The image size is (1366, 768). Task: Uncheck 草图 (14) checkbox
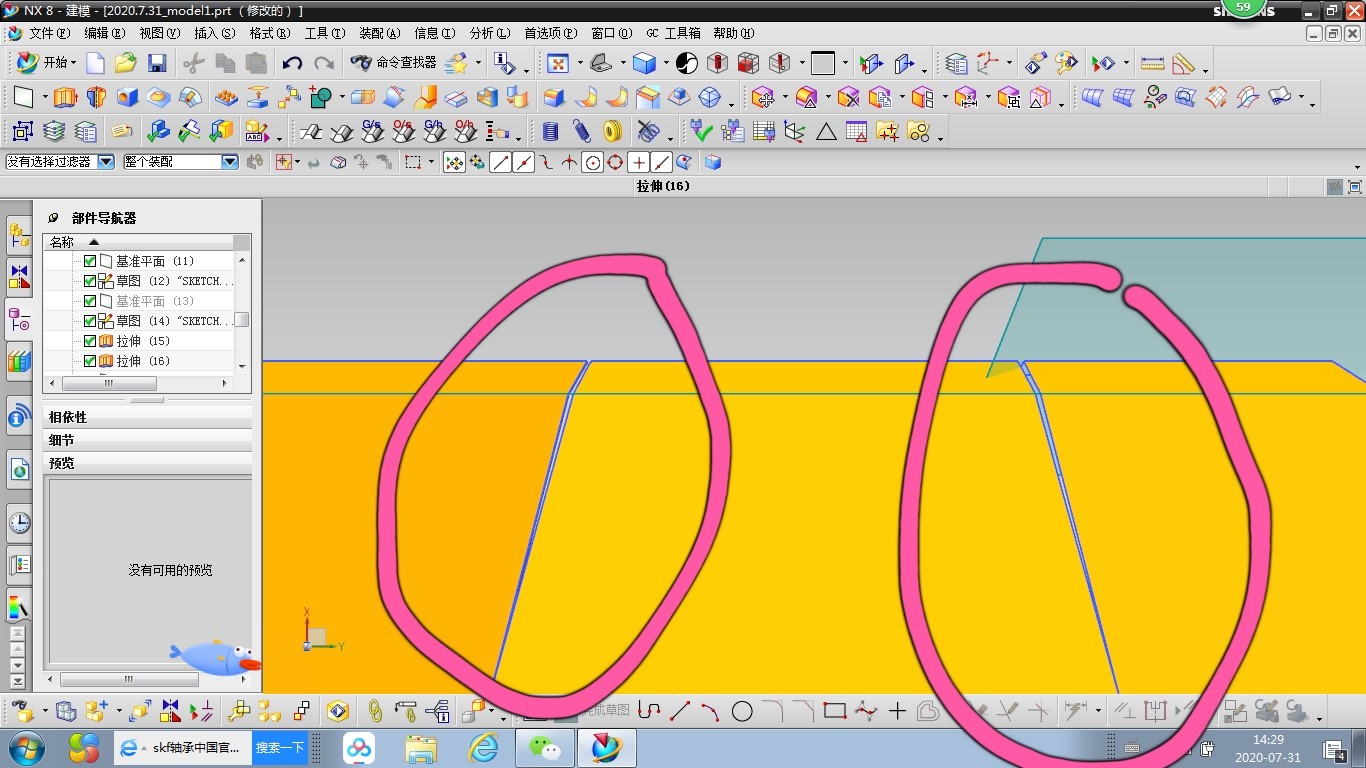click(90, 321)
